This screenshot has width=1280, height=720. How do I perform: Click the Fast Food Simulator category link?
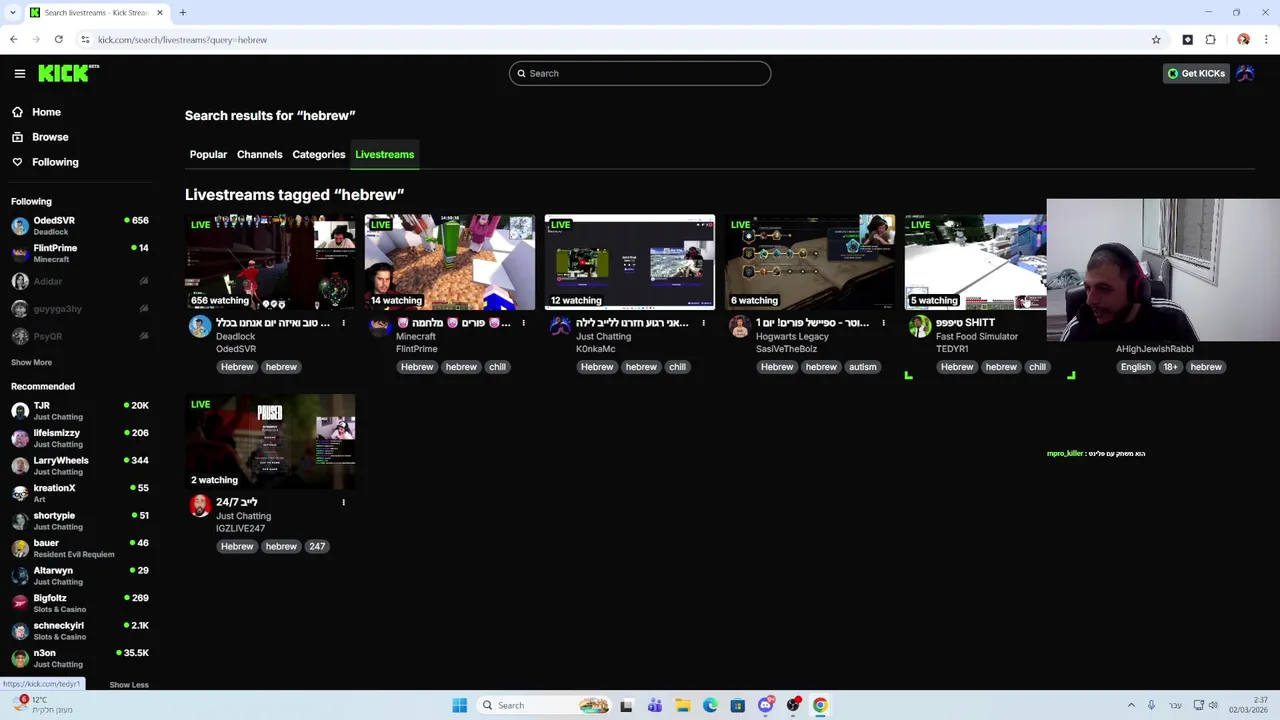click(x=977, y=337)
